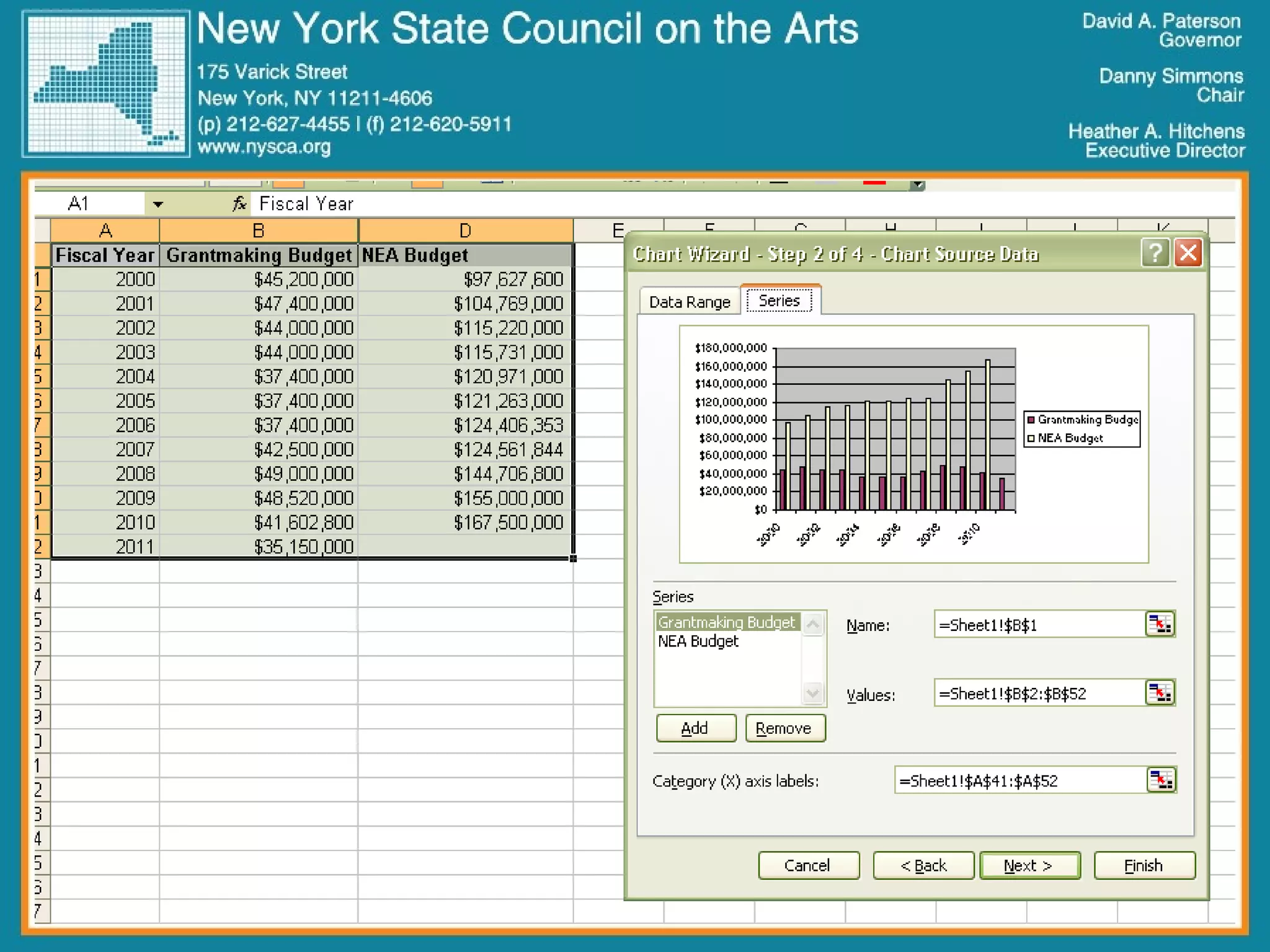This screenshot has width=1270, height=952.
Task: Click the Grantmaking Budget legend color swatch
Action: 1031,420
